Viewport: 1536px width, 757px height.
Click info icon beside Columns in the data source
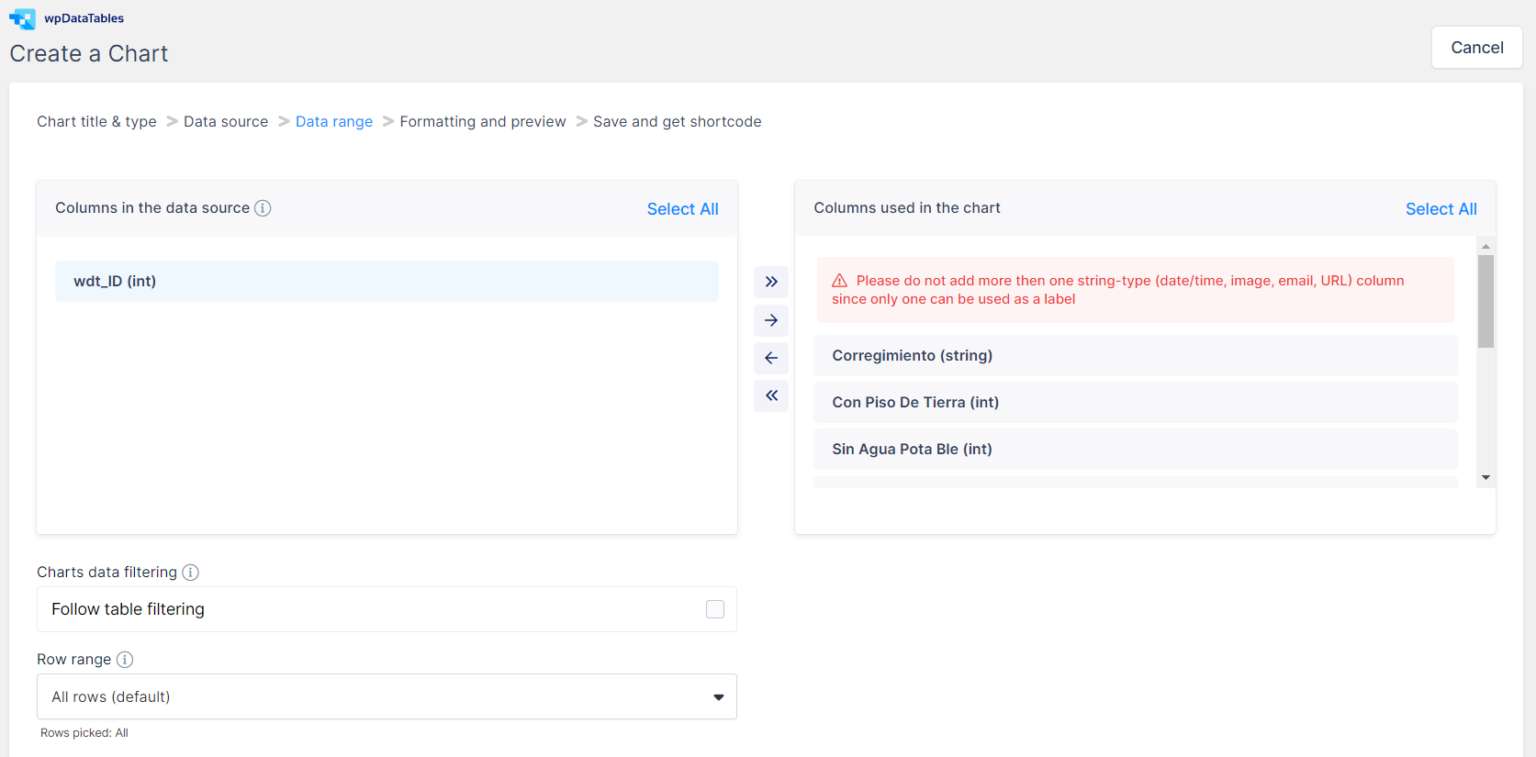coord(263,208)
